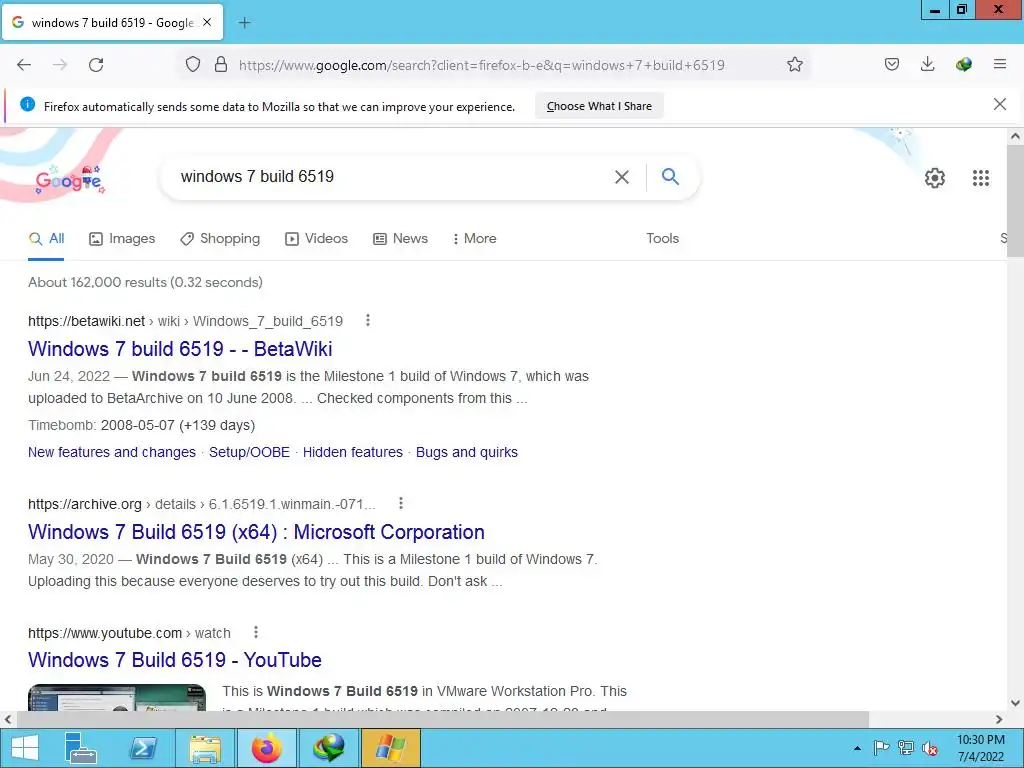Click the horizontal scrollbar right arrow
The image size is (1024, 768).
point(999,719)
